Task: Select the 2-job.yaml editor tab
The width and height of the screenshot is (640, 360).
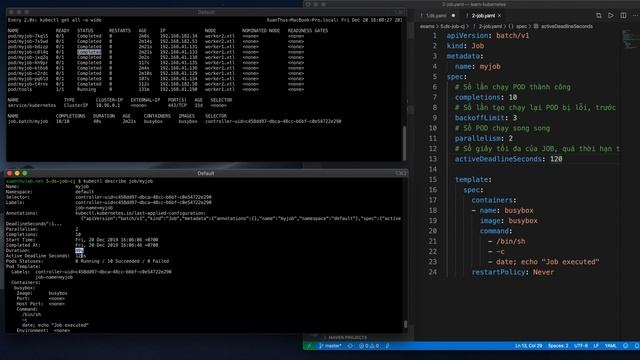Action: pyautogui.click(x=483, y=16)
